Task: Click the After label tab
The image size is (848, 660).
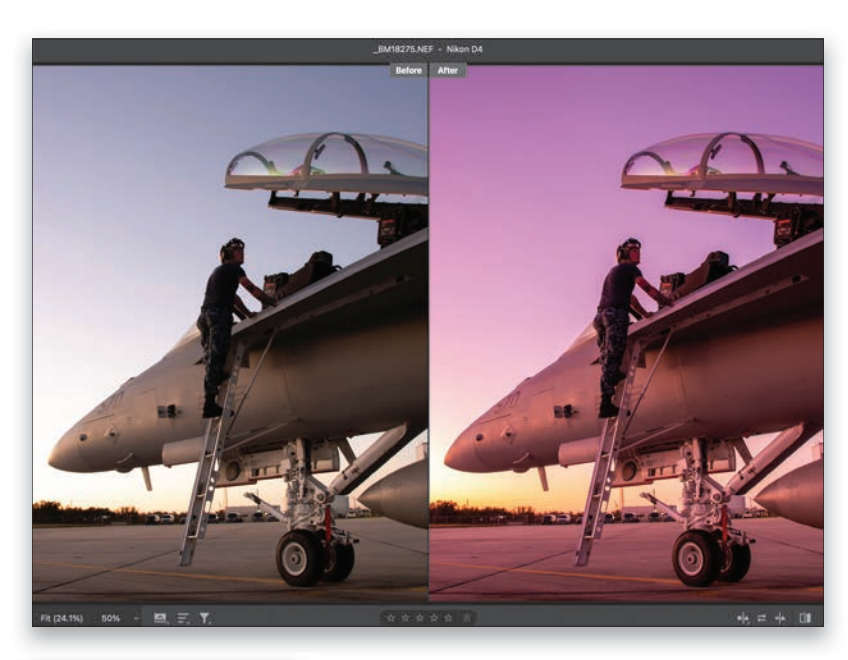Action: [447, 71]
